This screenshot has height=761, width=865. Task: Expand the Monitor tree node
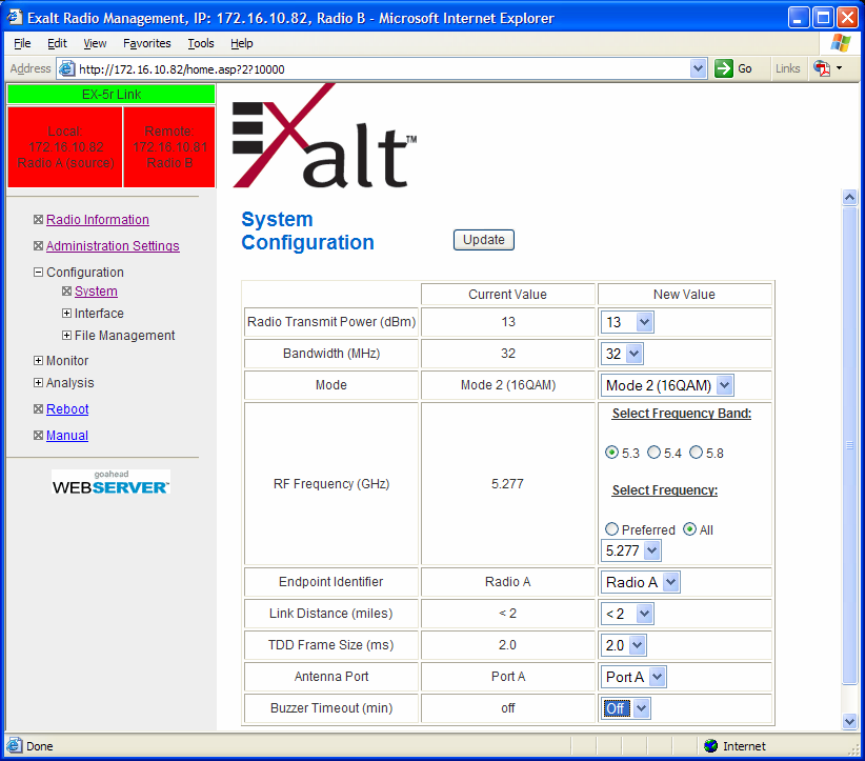[38, 360]
